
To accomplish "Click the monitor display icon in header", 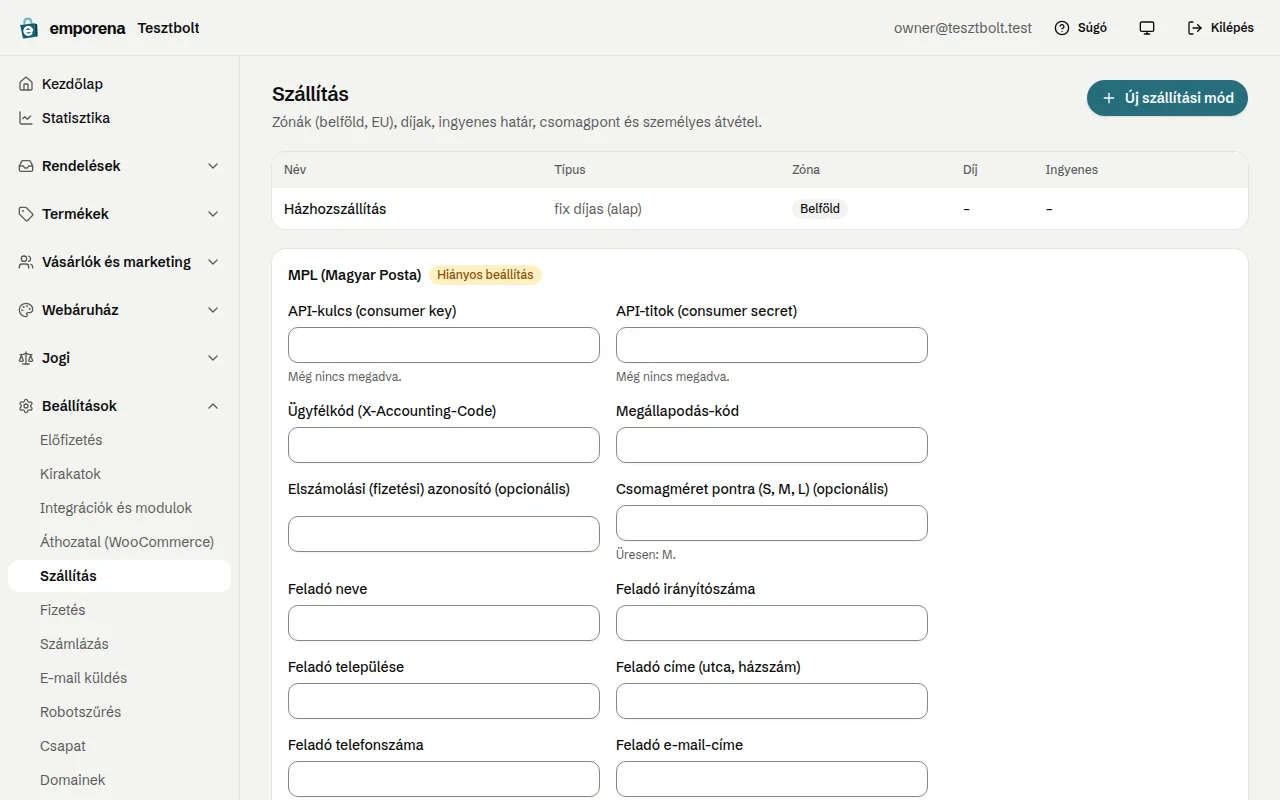I will [1147, 28].
